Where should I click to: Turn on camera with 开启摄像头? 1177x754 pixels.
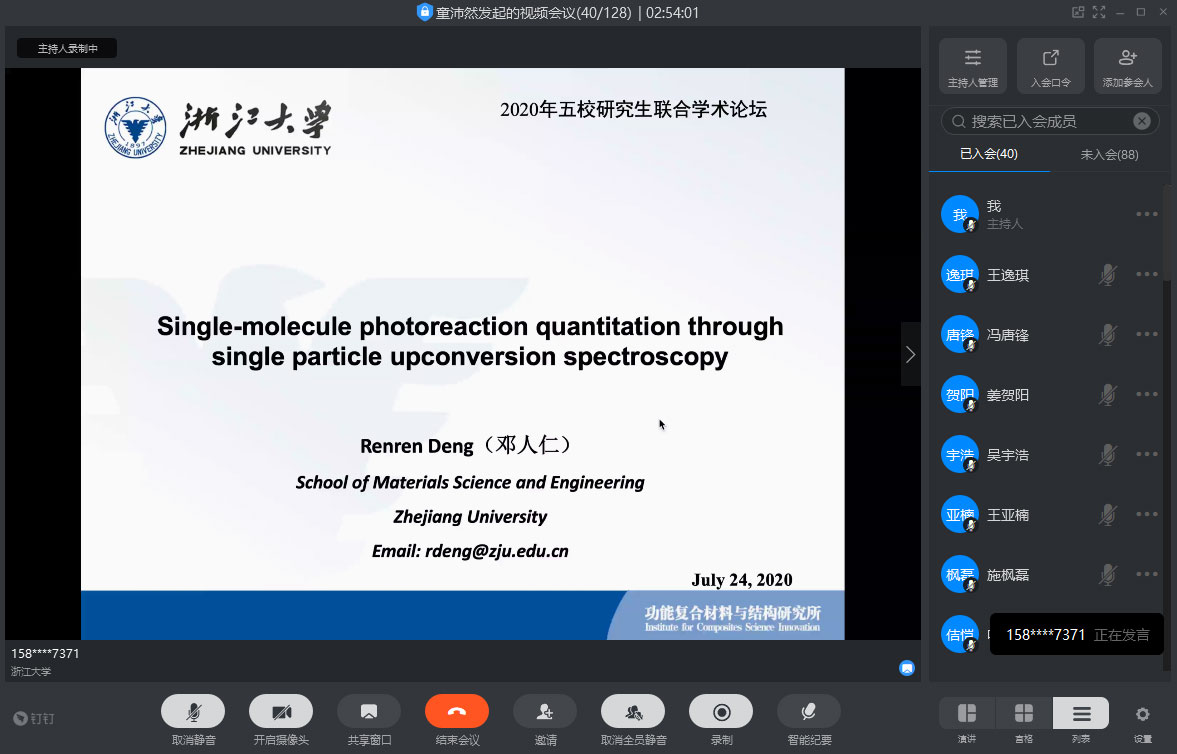click(281, 711)
